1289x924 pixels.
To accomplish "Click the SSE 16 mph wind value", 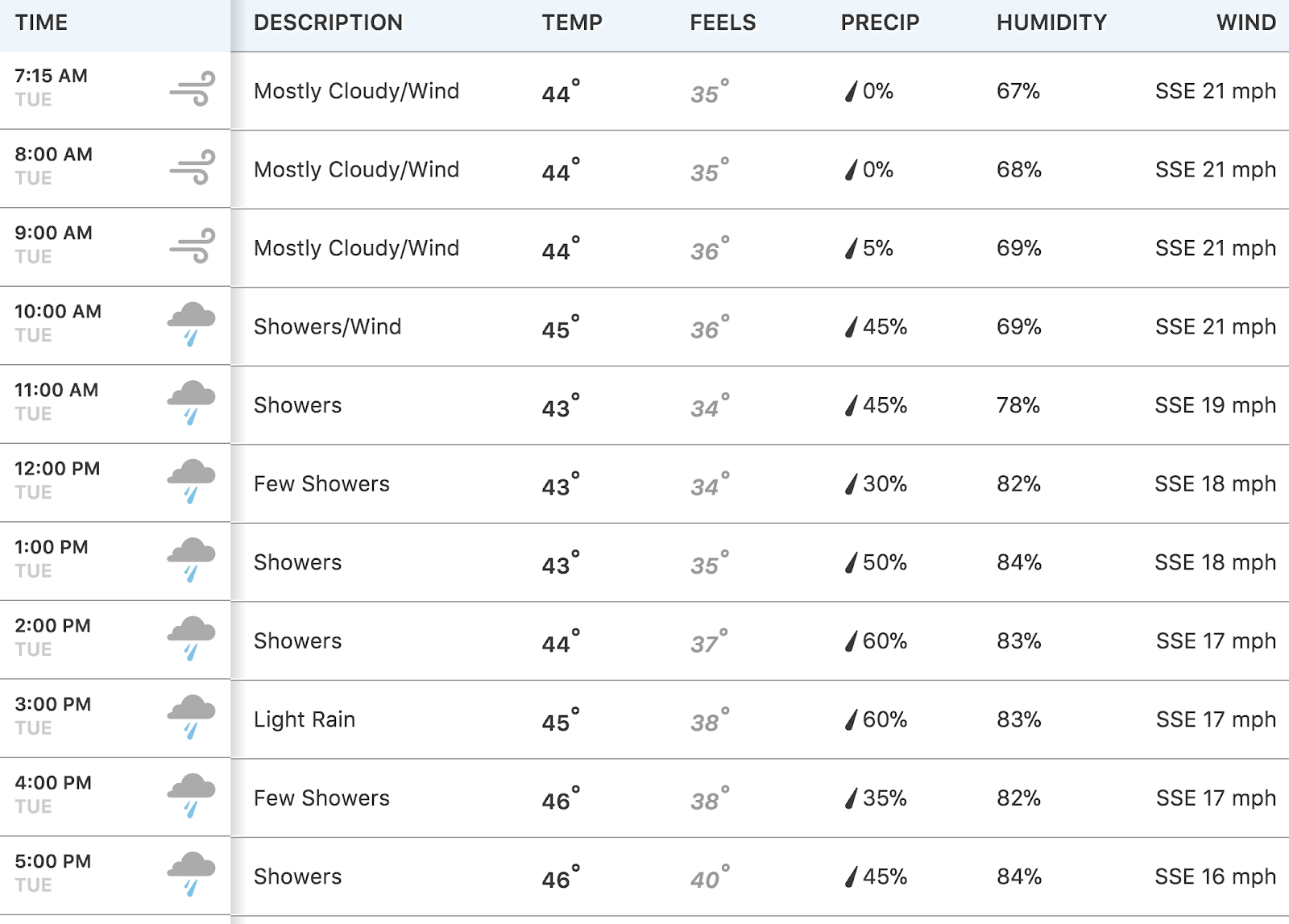I will click(1215, 876).
